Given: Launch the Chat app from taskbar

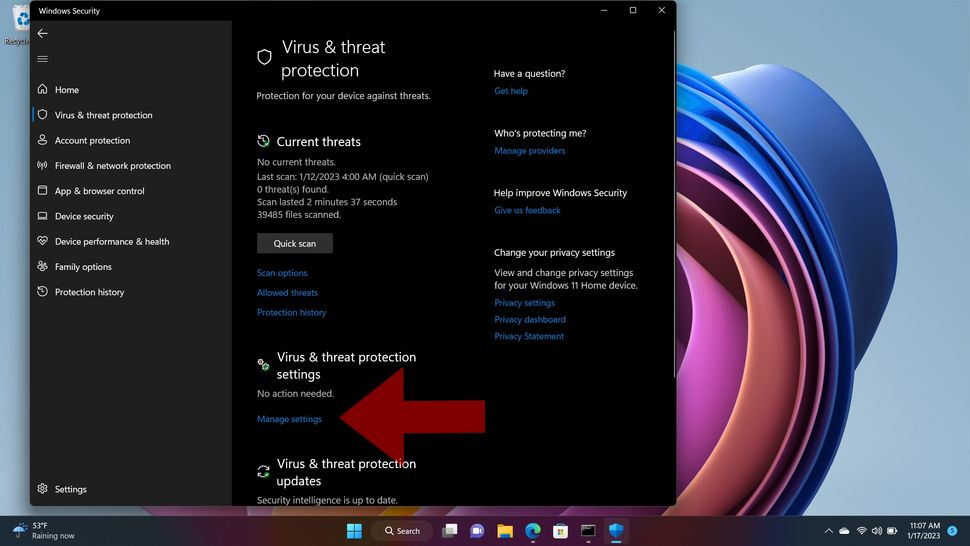Looking at the screenshot, I should tap(477, 531).
